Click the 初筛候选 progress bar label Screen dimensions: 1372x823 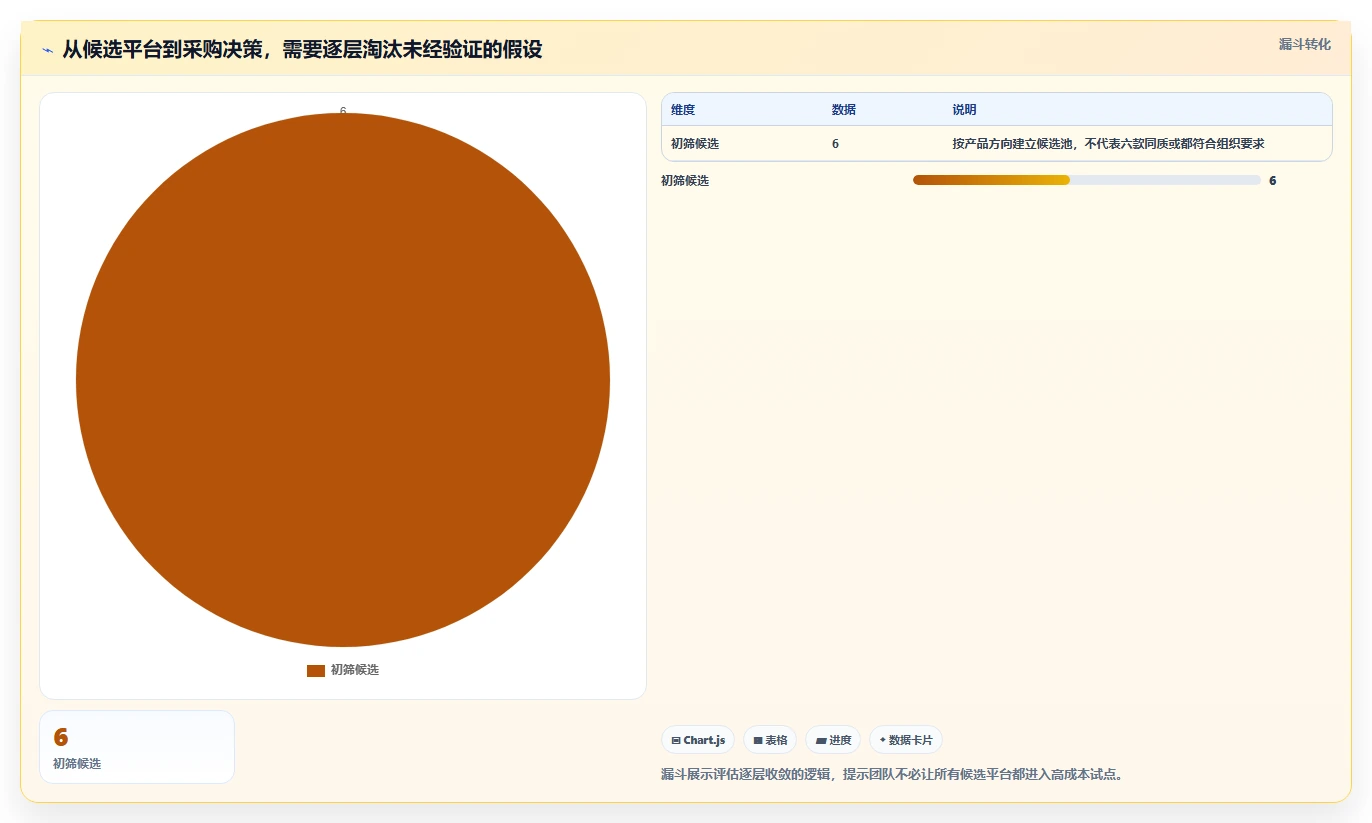(685, 181)
